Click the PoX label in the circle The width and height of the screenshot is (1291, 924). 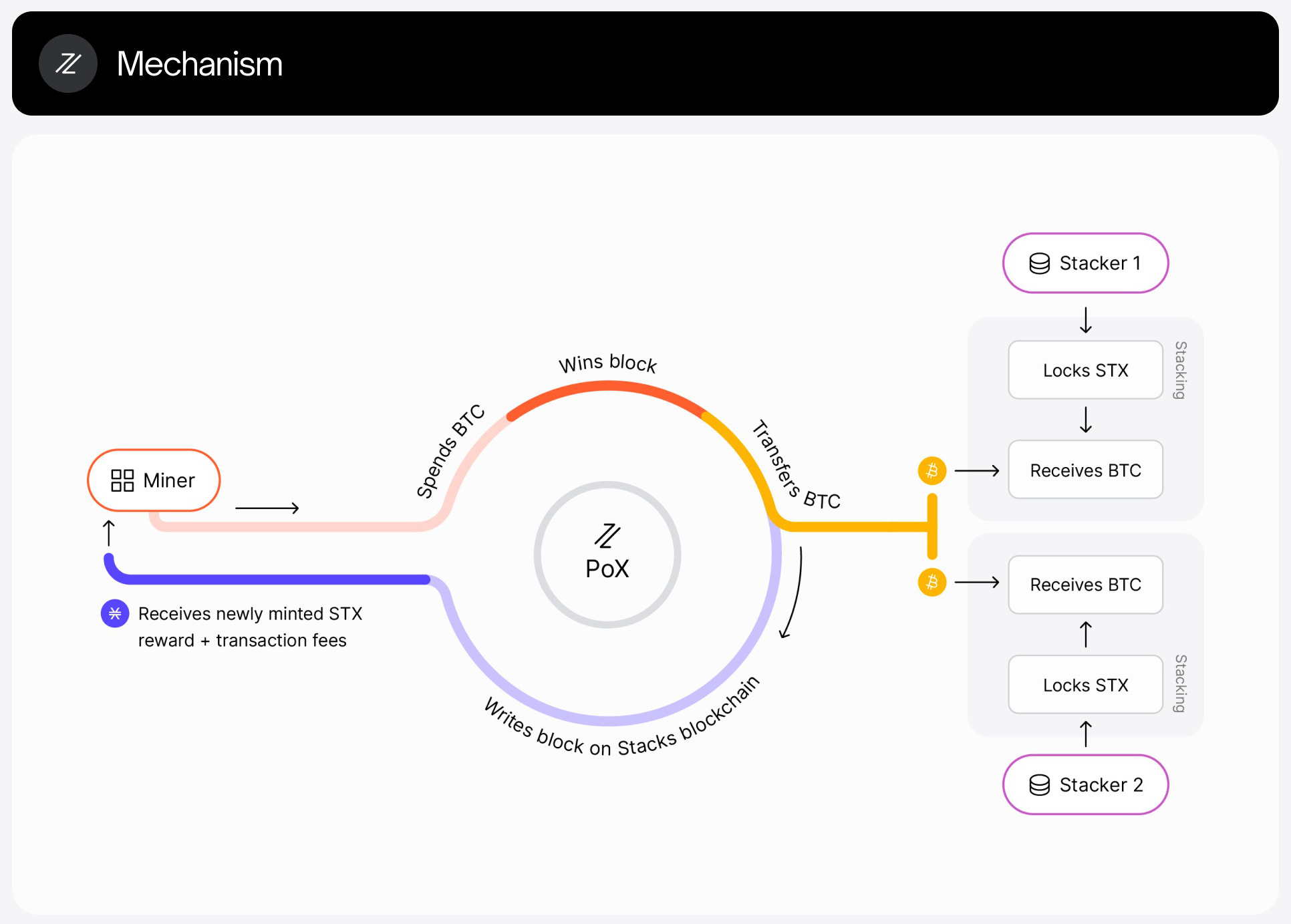point(607,569)
